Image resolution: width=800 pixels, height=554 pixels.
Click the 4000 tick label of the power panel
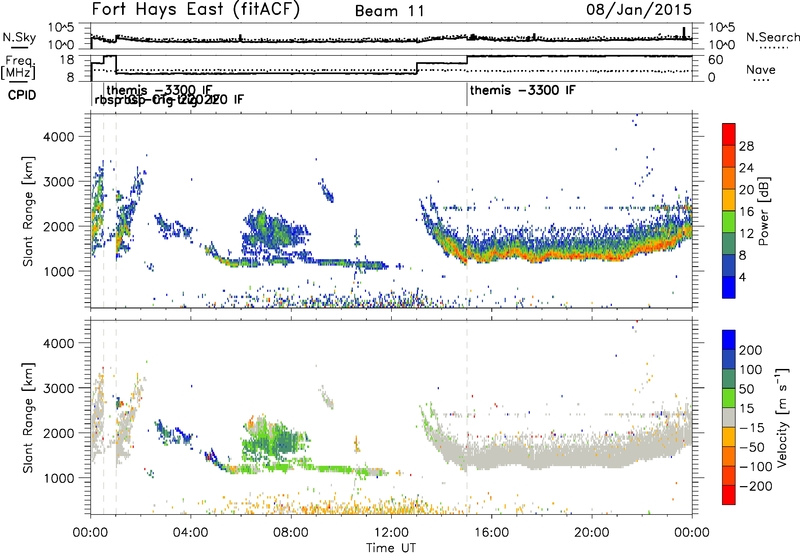tap(59, 137)
